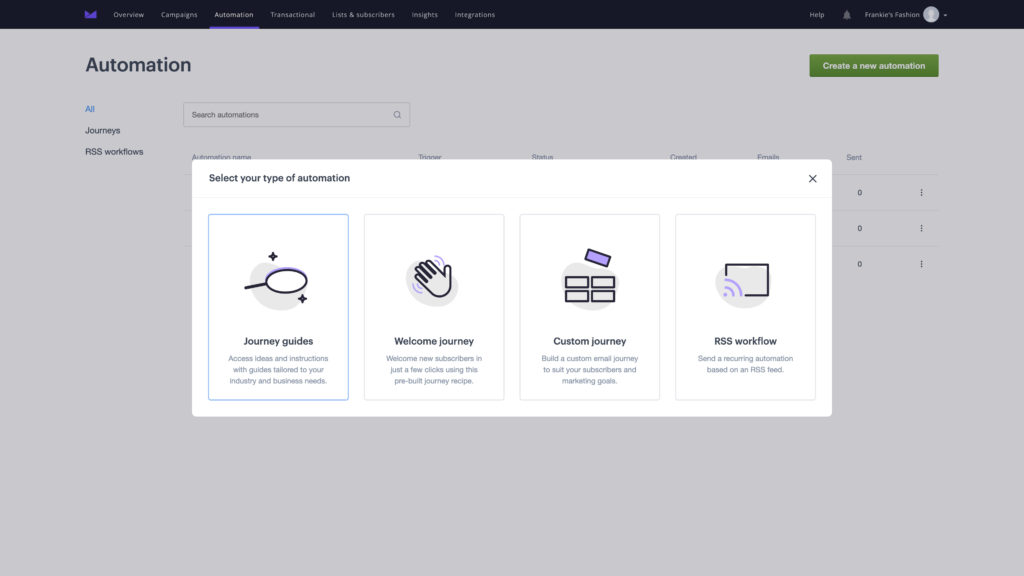The width and height of the screenshot is (1024, 576).
Task: Open the Transactional section
Action: tap(292, 14)
